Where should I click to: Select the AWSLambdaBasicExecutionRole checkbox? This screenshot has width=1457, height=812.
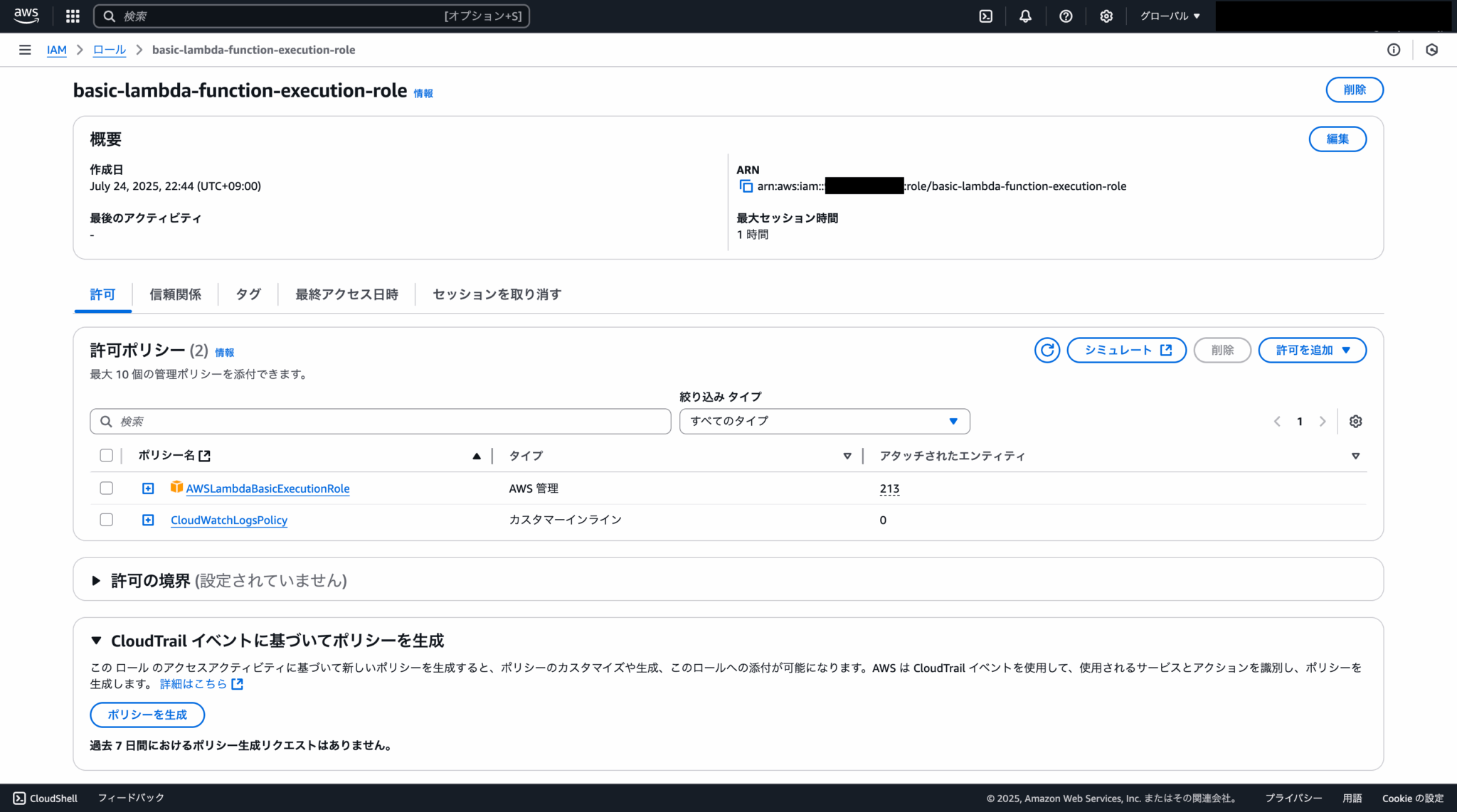[x=107, y=488]
